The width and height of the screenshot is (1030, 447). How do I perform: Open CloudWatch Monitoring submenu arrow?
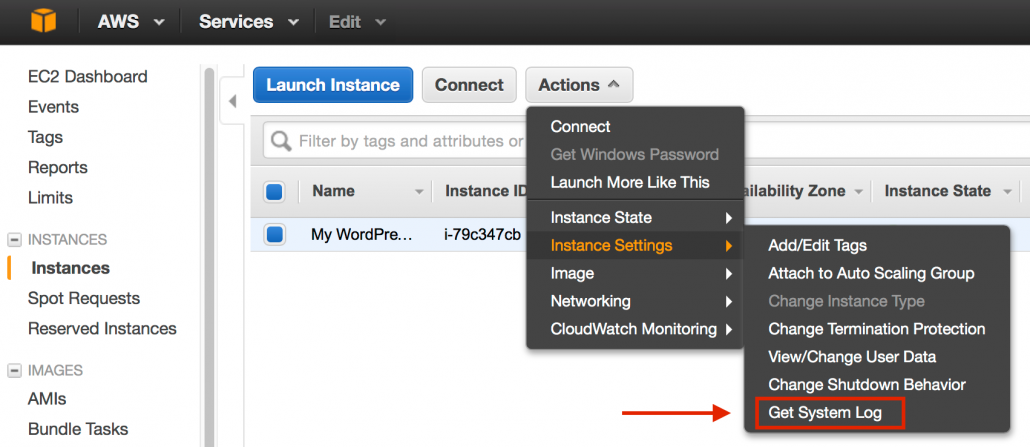728,329
